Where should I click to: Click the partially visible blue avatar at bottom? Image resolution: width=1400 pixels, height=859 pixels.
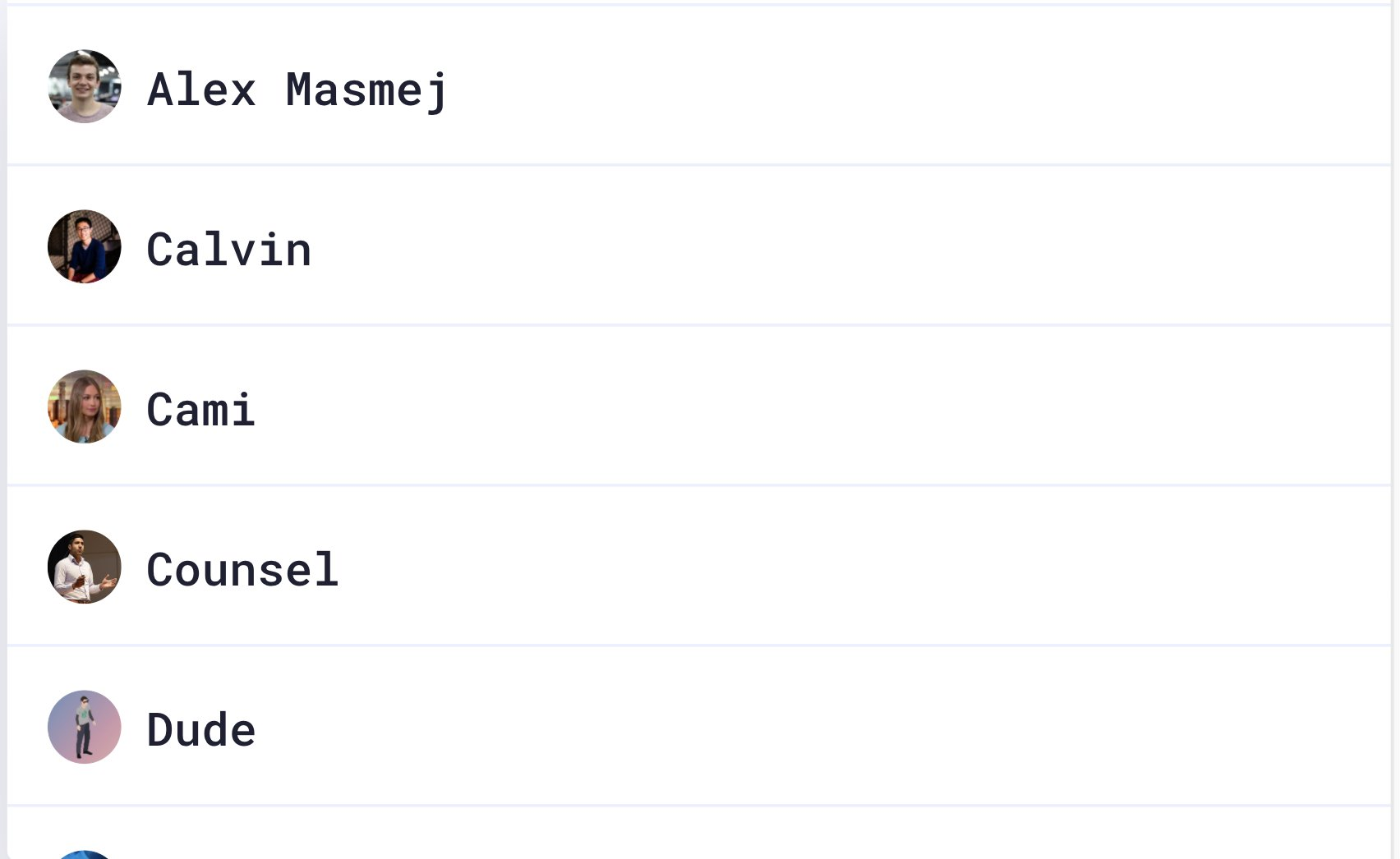85,854
